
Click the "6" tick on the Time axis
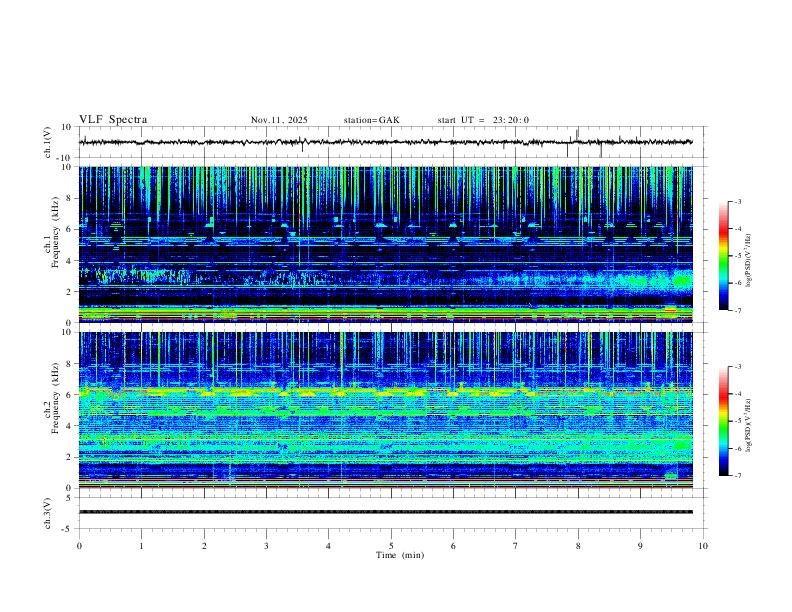click(x=453, y=546)
